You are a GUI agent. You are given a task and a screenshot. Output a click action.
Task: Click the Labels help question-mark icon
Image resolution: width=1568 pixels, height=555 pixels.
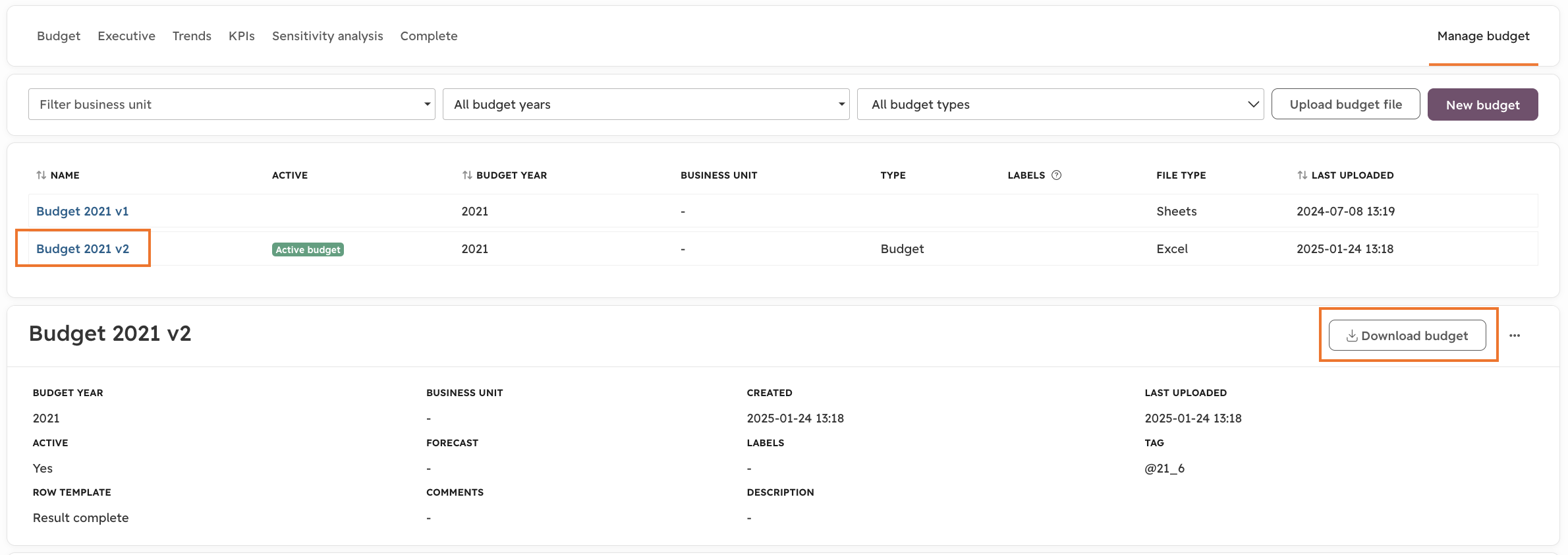click(x=1057, y=175)
